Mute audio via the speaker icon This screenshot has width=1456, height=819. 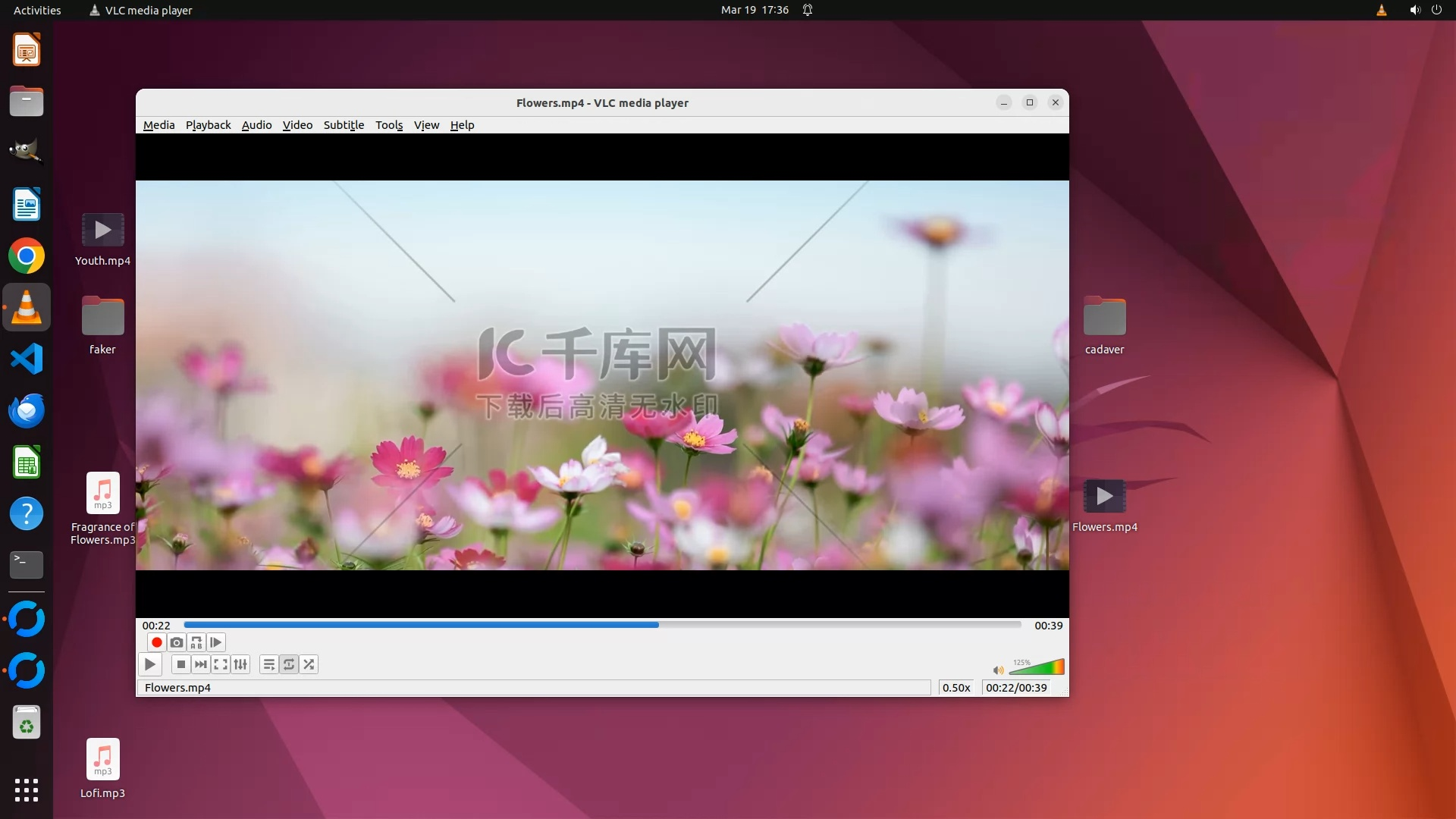click(998, 670)
